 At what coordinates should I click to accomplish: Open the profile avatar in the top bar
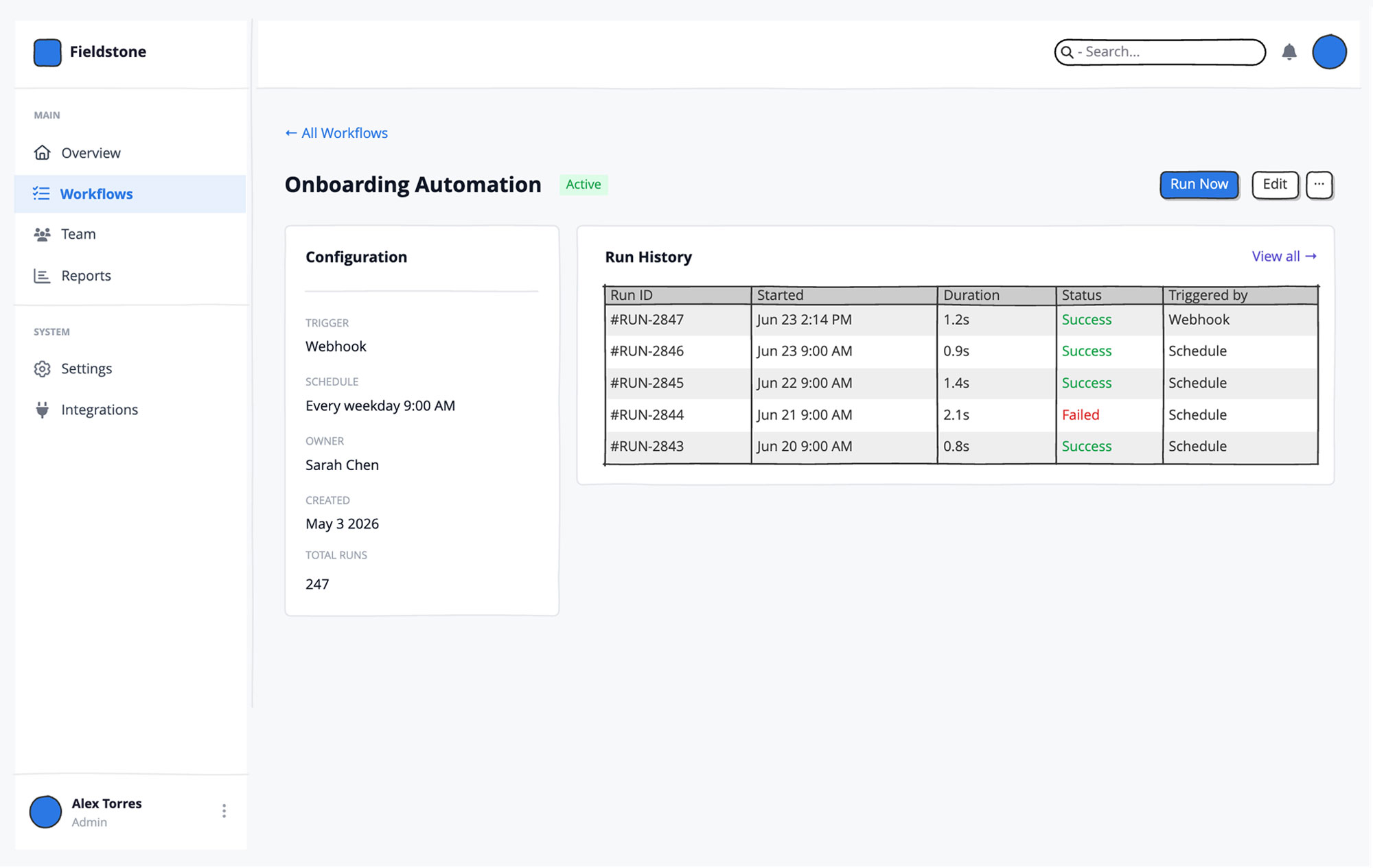[1329, 52]
